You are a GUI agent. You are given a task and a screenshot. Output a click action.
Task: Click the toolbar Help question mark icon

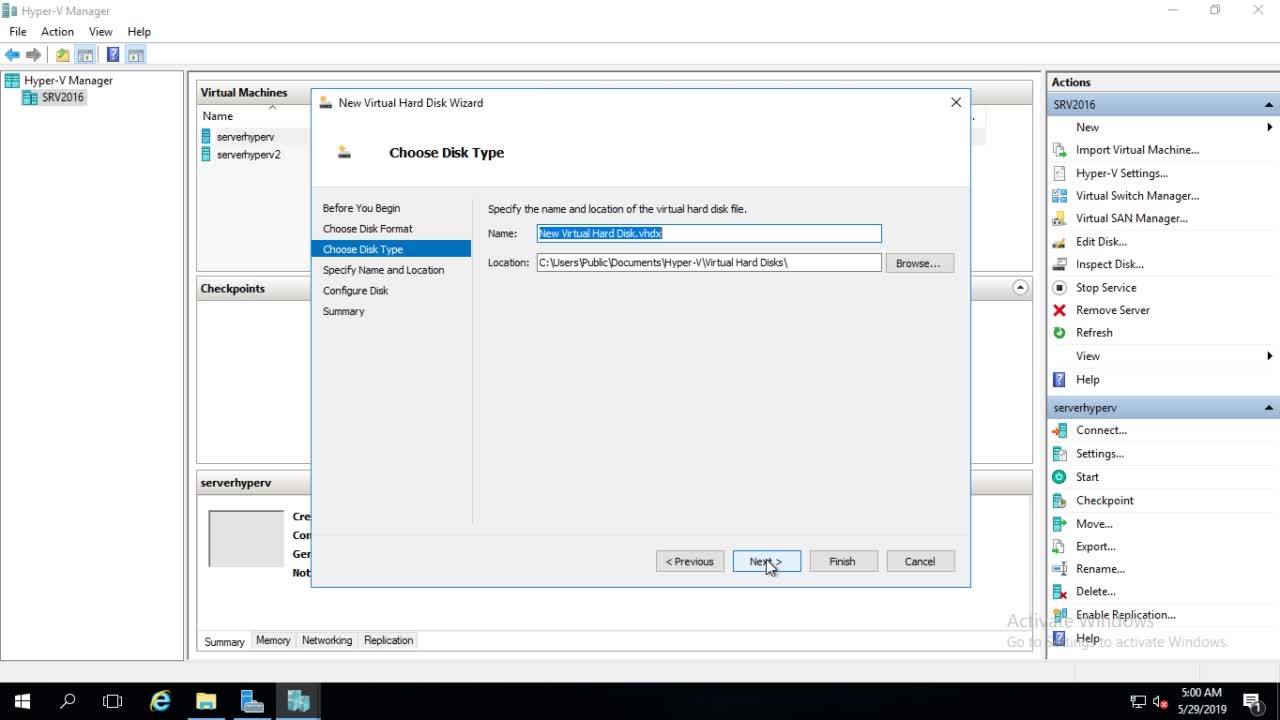click(x=113, y=55)
